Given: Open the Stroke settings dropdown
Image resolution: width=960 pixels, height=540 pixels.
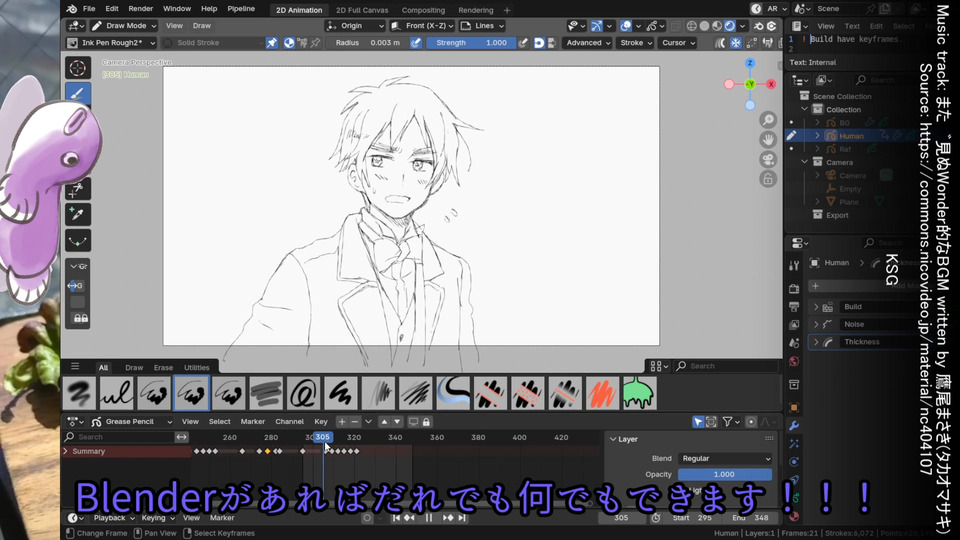Looking at the screenshot, I should (635, 43).
